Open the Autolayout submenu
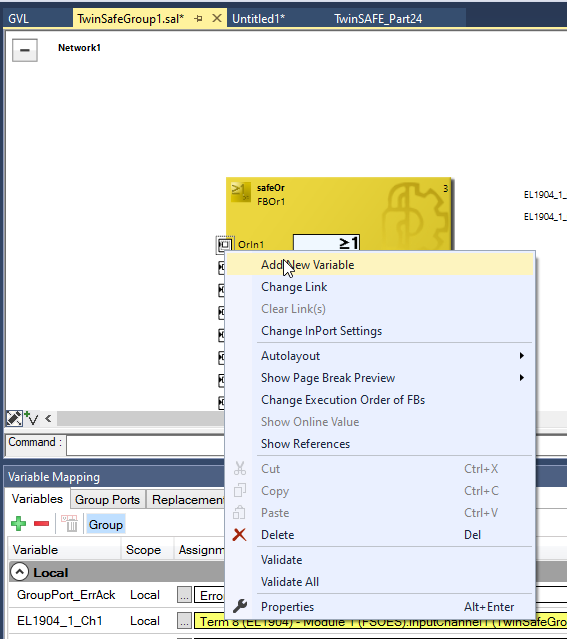The image size is (567, 639). 380,356
